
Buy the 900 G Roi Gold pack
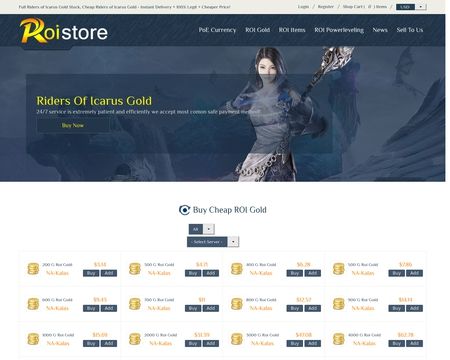click(x=397, y=308)
